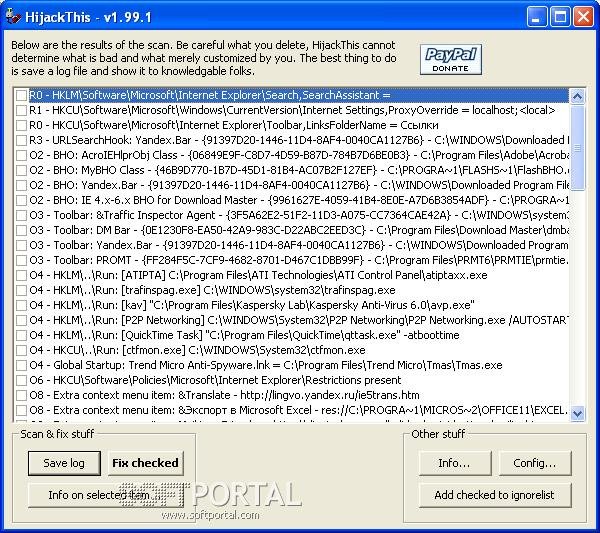This screenshot has width=600, height=533.
Task: Open Info on selected item
Action: [106, 495]
